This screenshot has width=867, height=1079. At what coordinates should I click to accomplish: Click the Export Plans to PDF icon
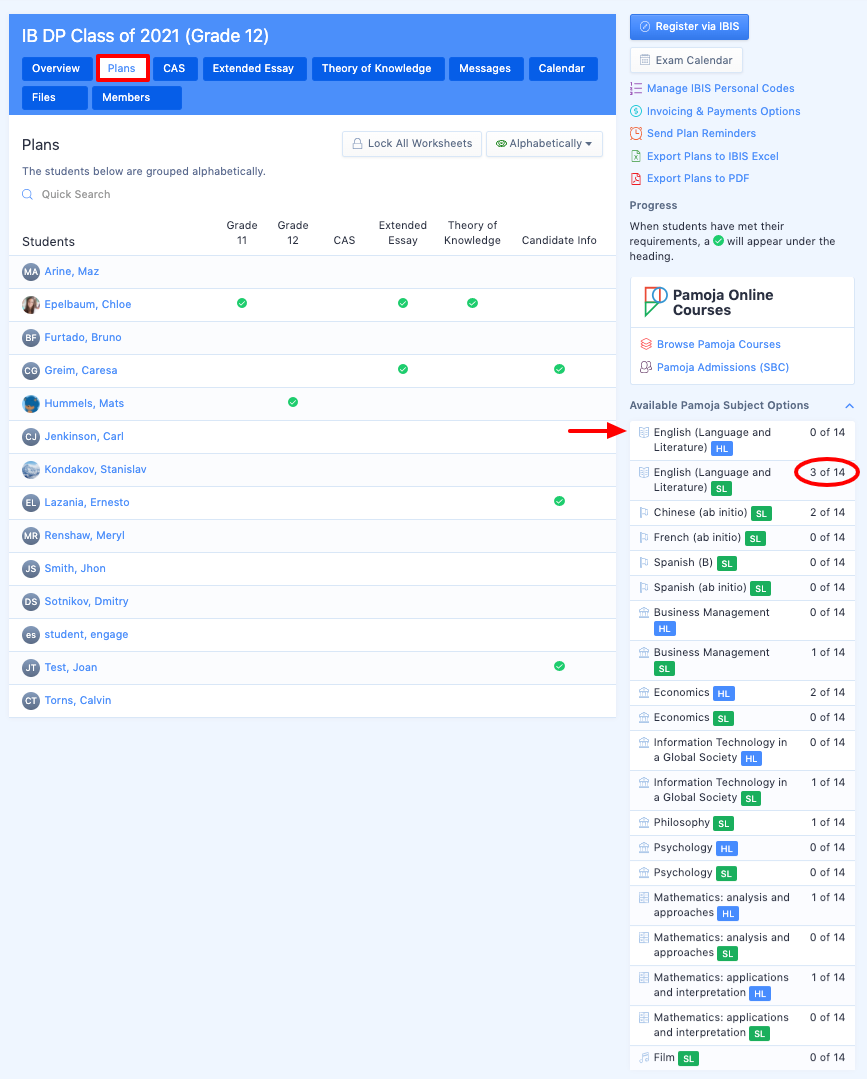point(636,178)
